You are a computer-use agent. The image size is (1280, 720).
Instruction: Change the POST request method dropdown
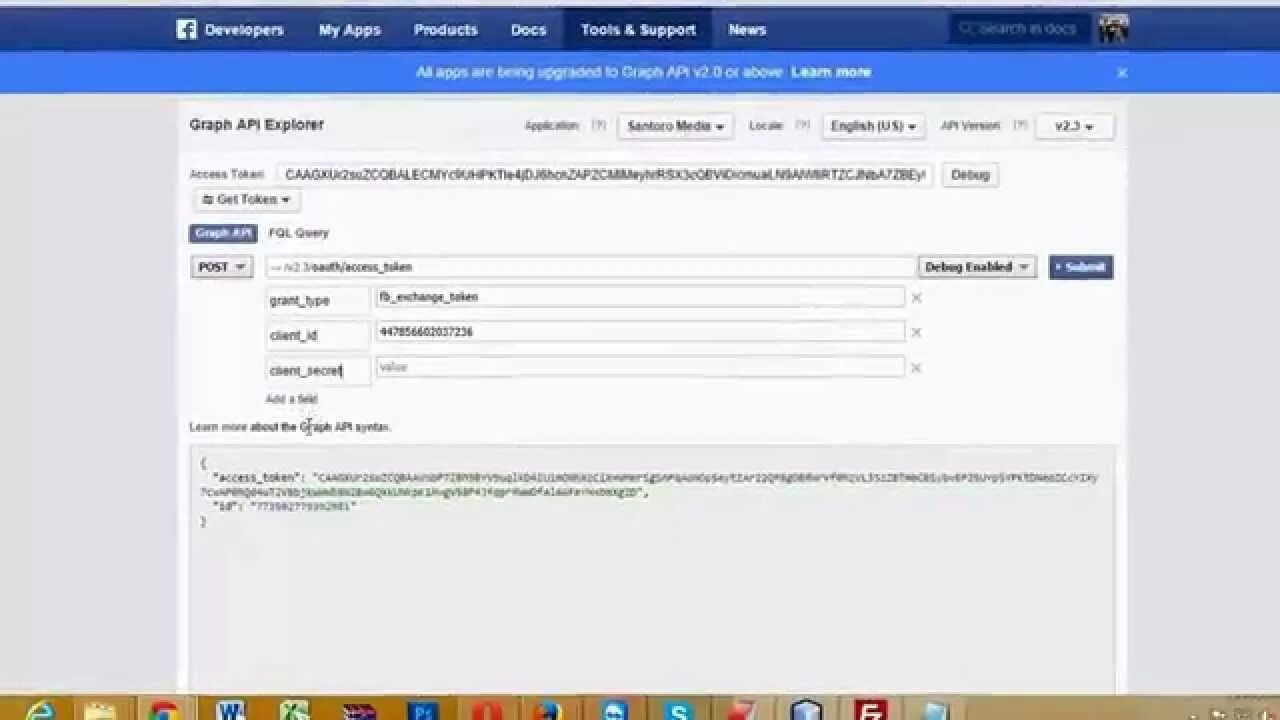(222, 267)
